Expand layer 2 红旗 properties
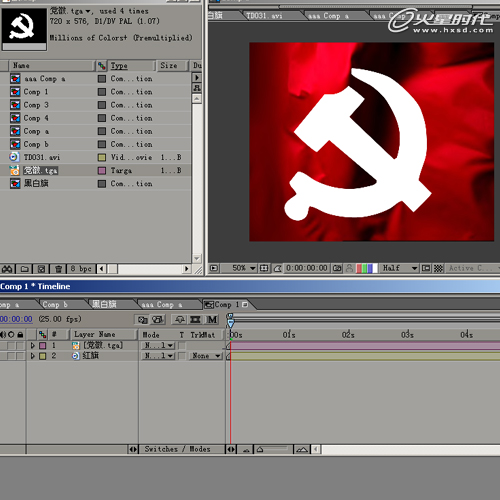This screenshot has width=500, height=500. coord(33,356)
